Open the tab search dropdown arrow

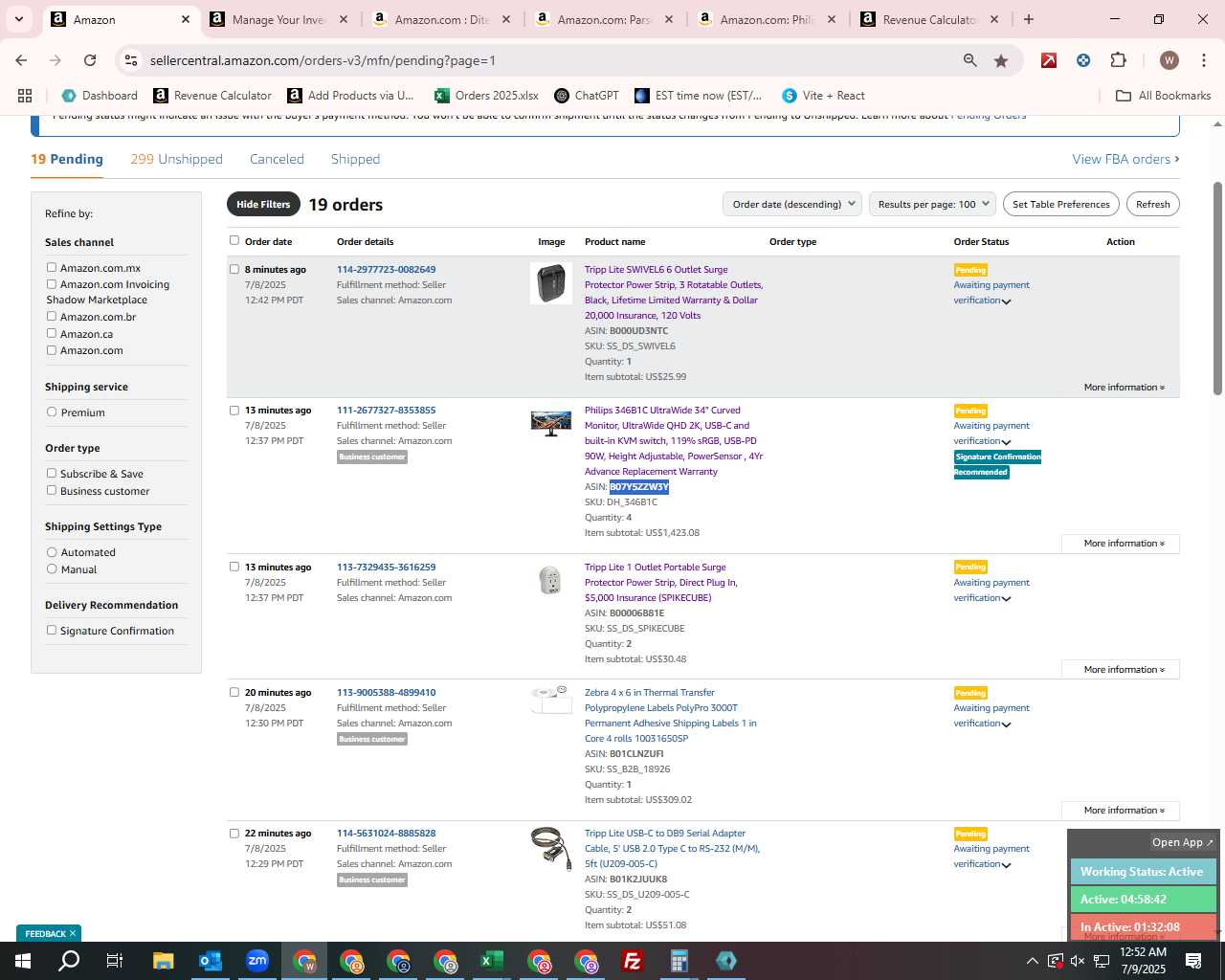tap(19, 19)
